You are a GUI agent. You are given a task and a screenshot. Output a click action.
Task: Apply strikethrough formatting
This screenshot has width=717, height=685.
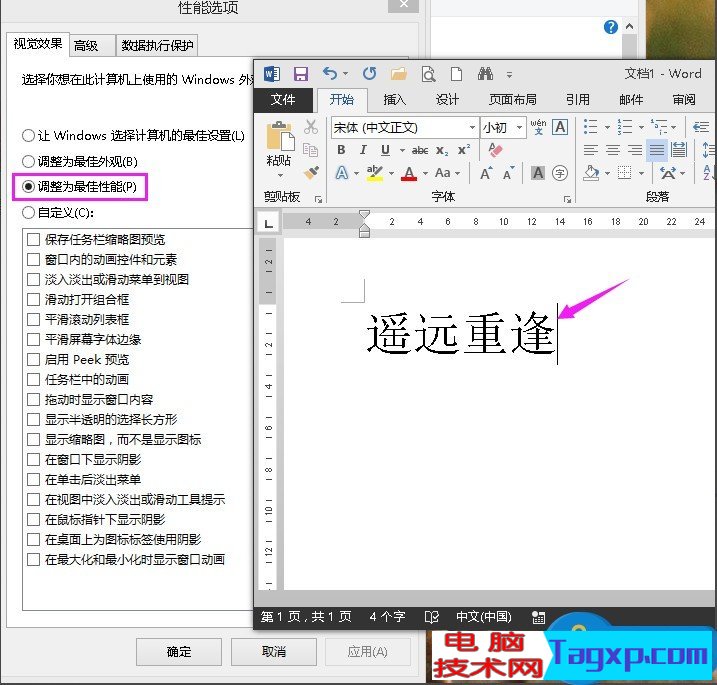click(x=419, y=150)
